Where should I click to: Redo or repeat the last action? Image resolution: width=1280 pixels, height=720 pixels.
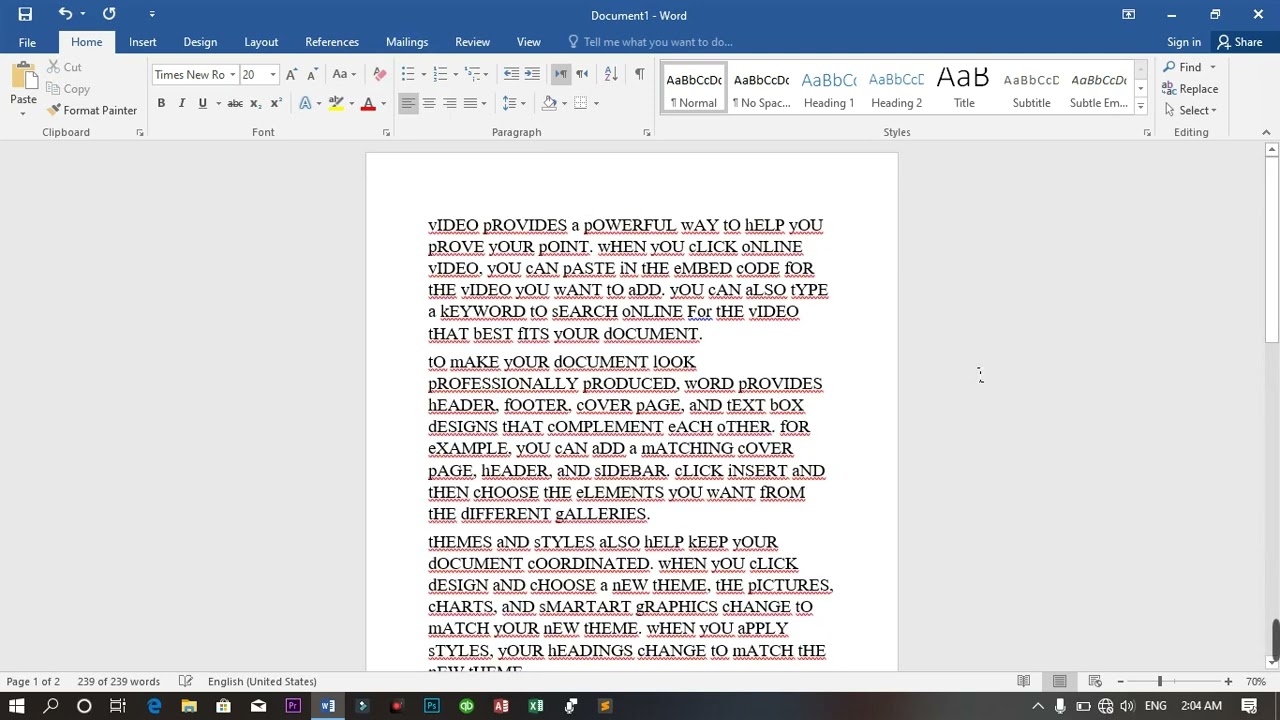pos(109,14)
